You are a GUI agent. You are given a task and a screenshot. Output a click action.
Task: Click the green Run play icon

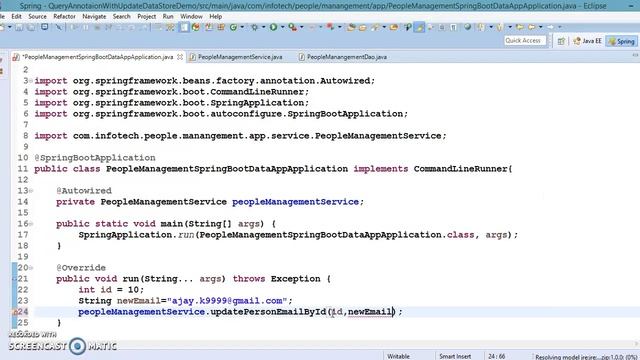coord(273,27)
